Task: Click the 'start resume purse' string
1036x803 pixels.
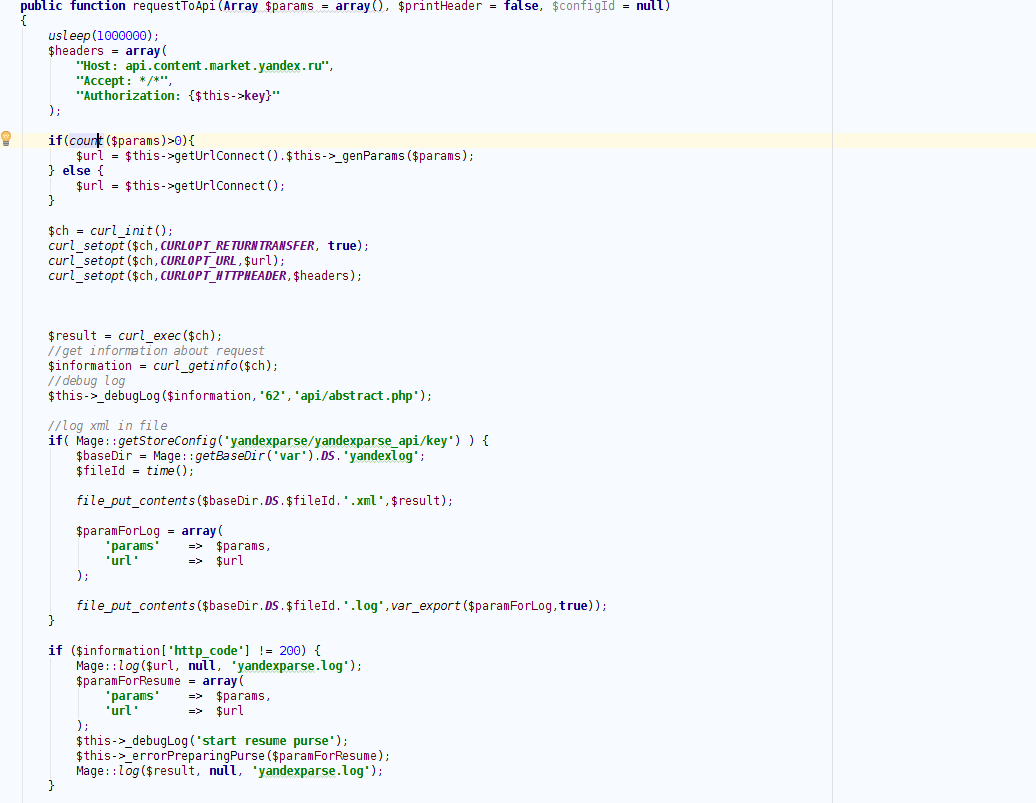Action: [x=268, y=741]
